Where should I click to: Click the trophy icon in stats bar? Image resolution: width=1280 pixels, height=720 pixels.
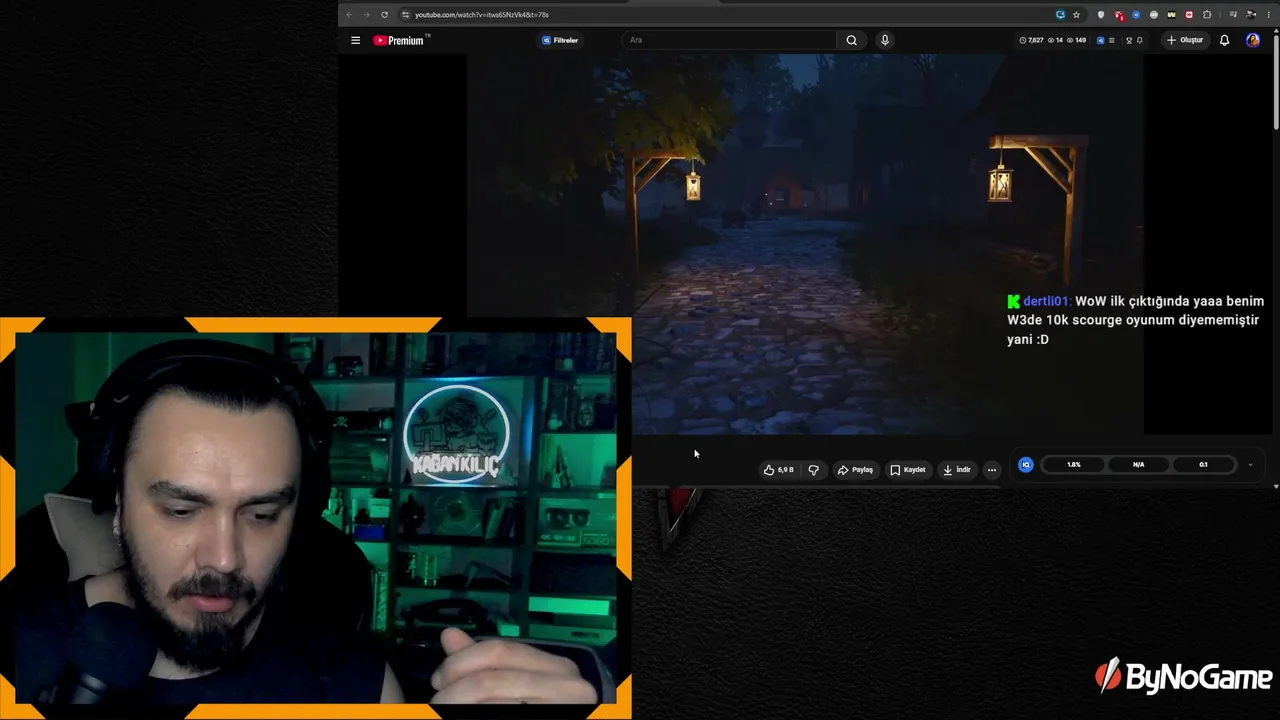point(1129,40)
